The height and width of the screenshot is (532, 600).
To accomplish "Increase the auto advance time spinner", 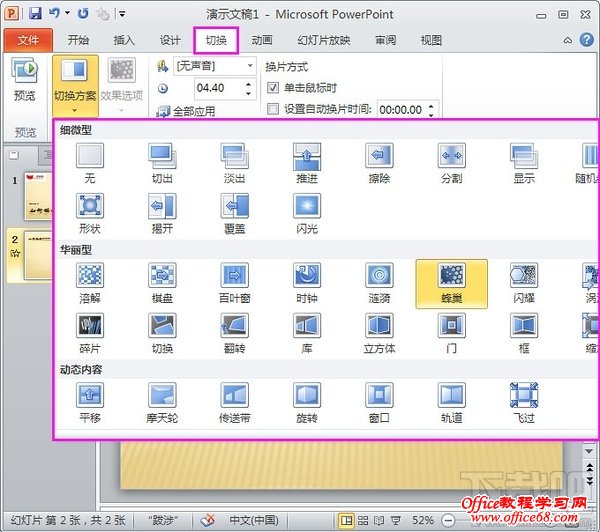I will click(x=431, y=106).
